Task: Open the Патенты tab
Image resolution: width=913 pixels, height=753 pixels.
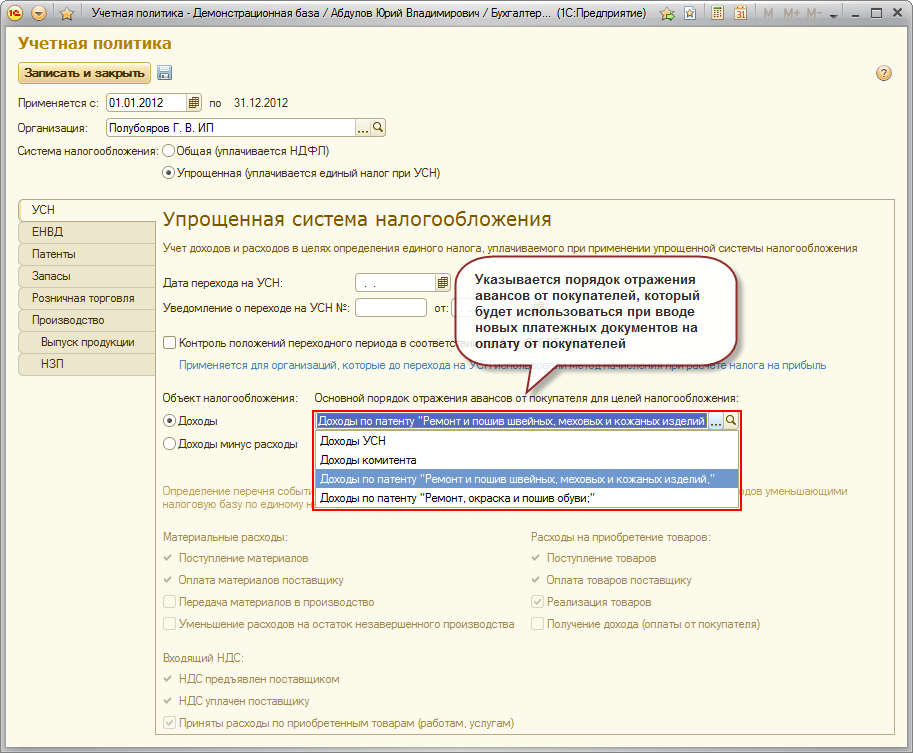Action: pyautogui.click(x=85, y=253)
